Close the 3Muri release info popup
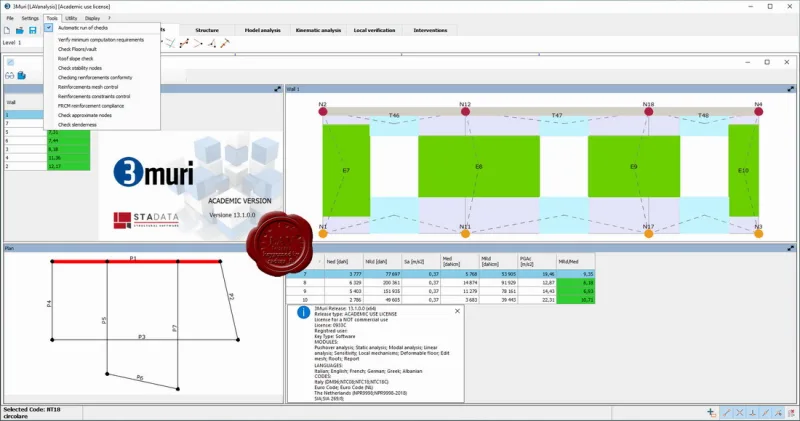800x421 pixels. click(457, 311)
